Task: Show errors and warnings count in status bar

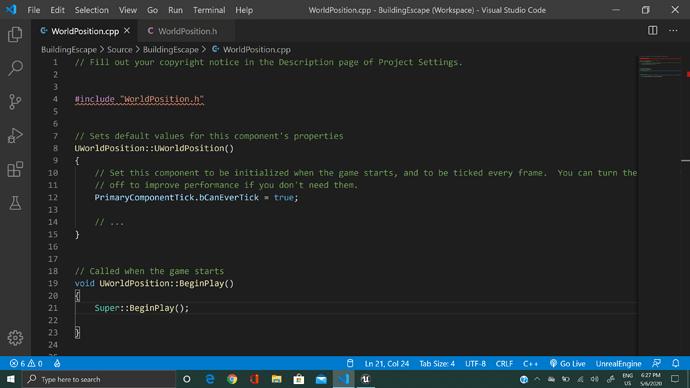Action: (26, 363)
